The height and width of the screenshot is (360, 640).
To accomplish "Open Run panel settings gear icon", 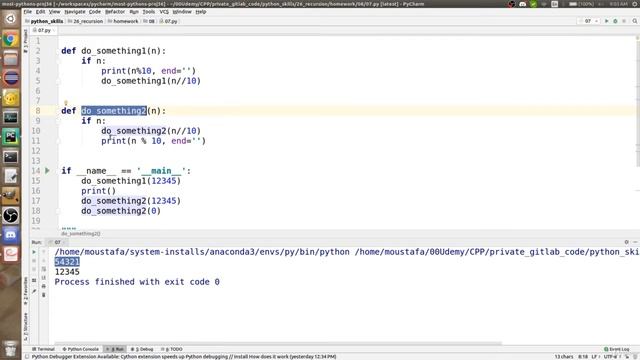I will tap(627, 242).
